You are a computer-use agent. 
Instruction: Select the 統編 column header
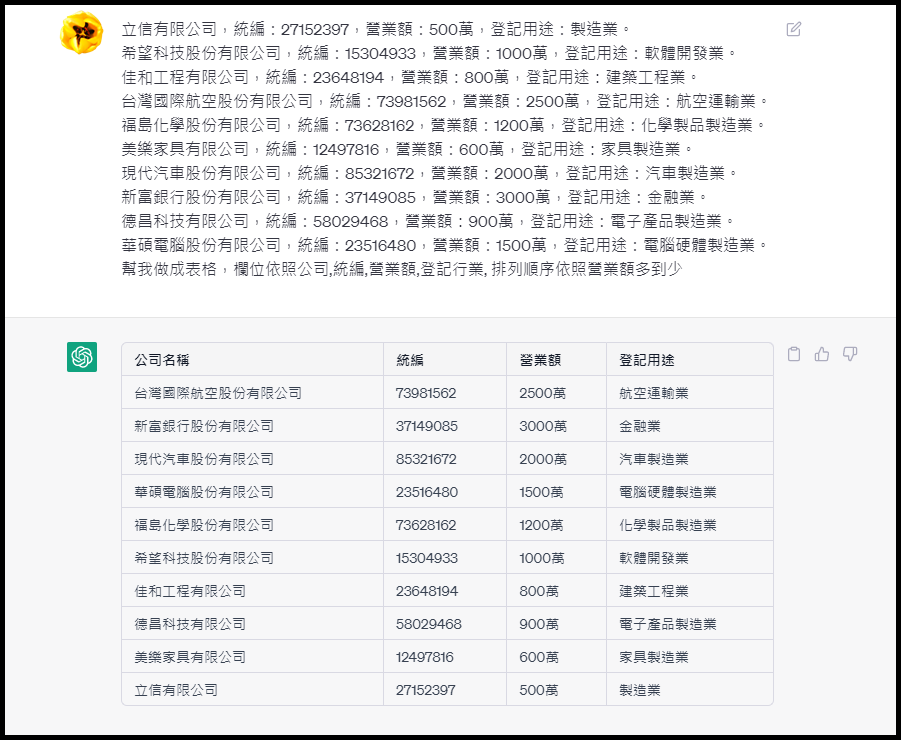(445, 360)
